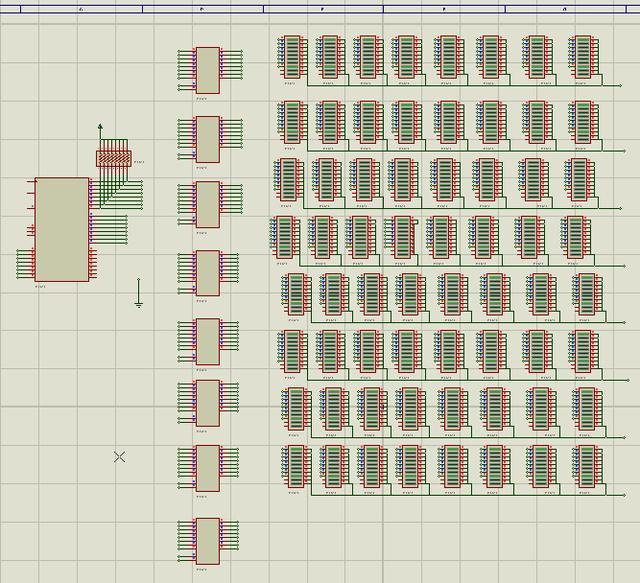This screenshot has height=583, width=640.
Task: Select the second IC from top in driver column
Action: tap(208, 138)
